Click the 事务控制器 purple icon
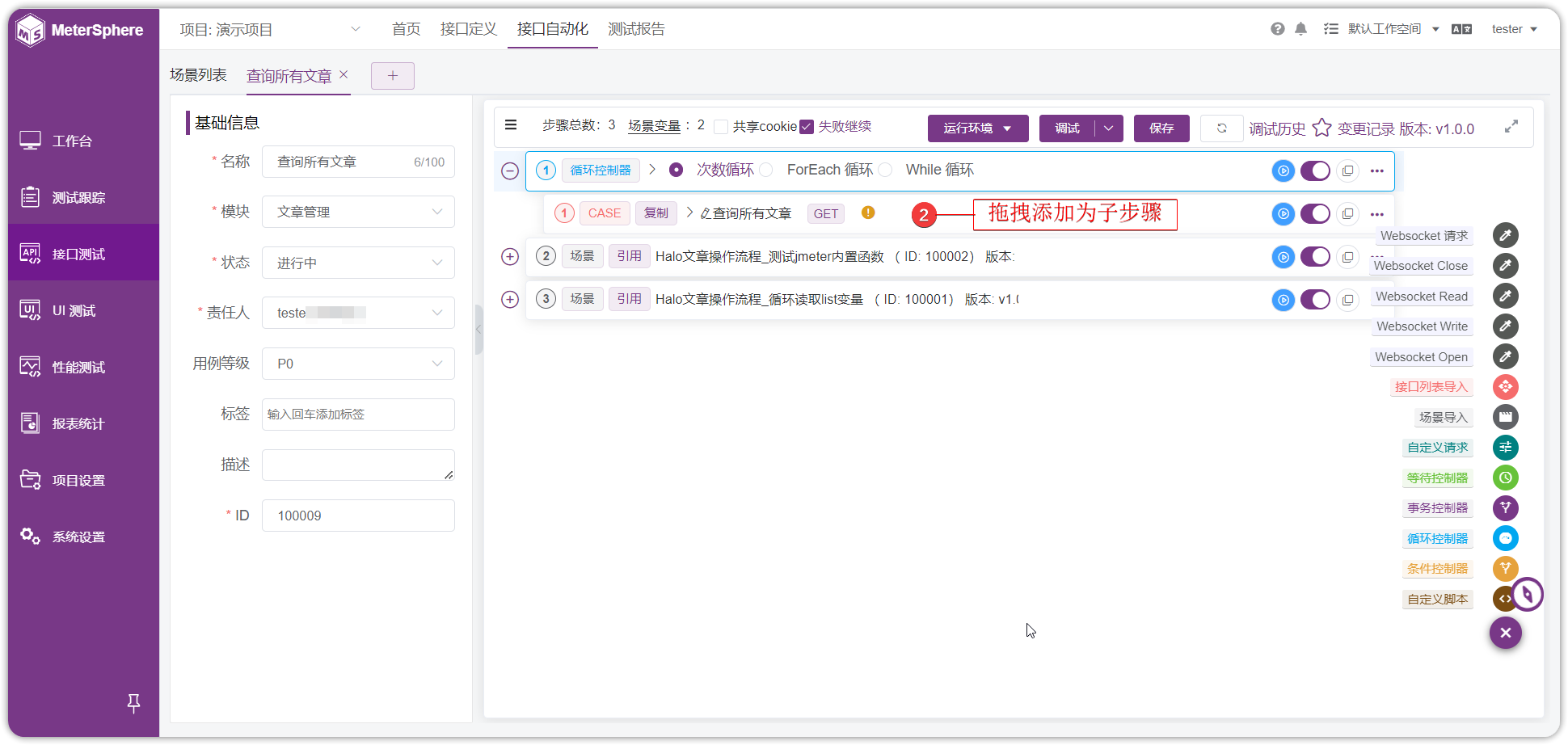Image resolution: width=1568 pixels, height=745 pixels. click(1505, 508)
